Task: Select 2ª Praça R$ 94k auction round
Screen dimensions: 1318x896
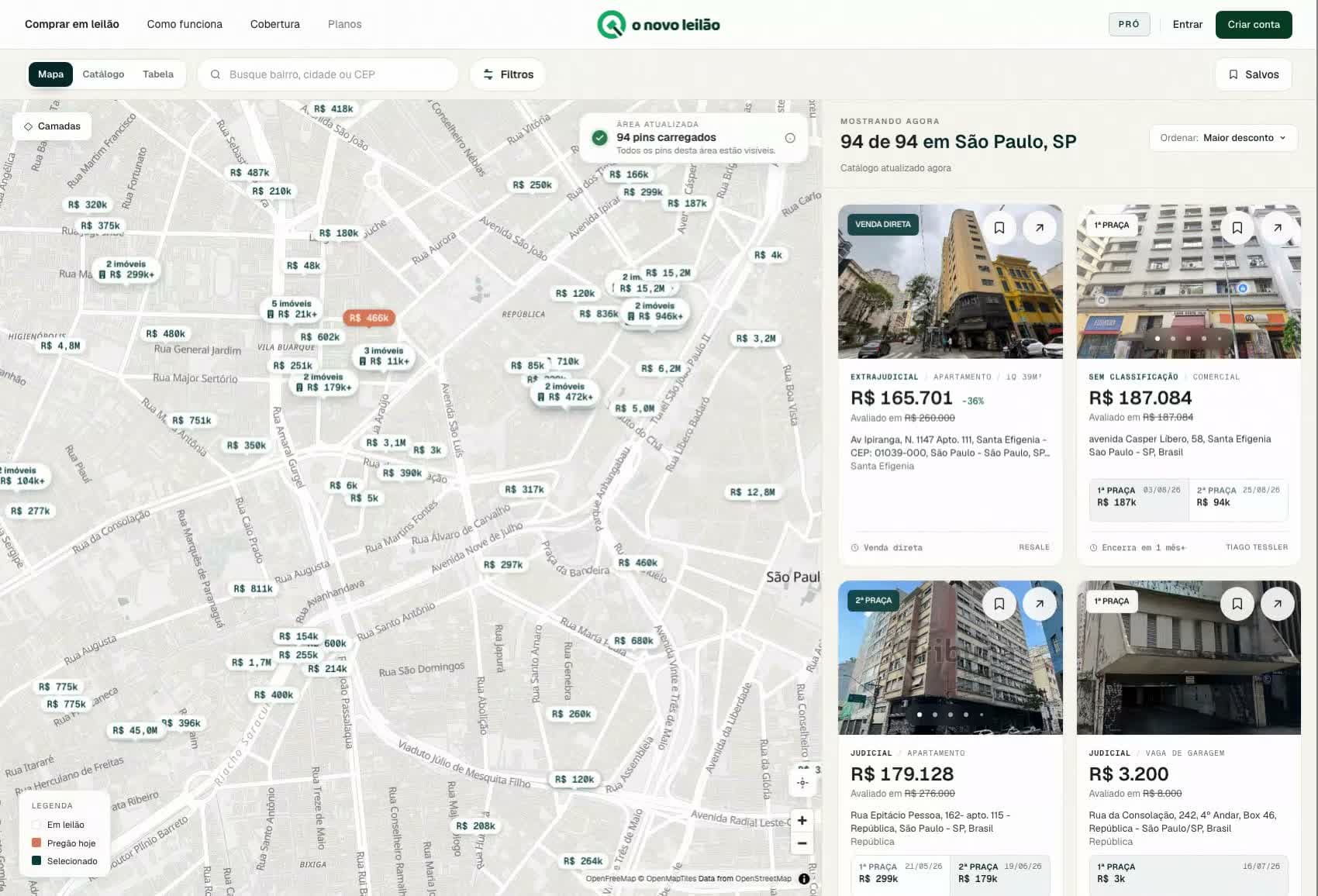Action: [1238, 500]
